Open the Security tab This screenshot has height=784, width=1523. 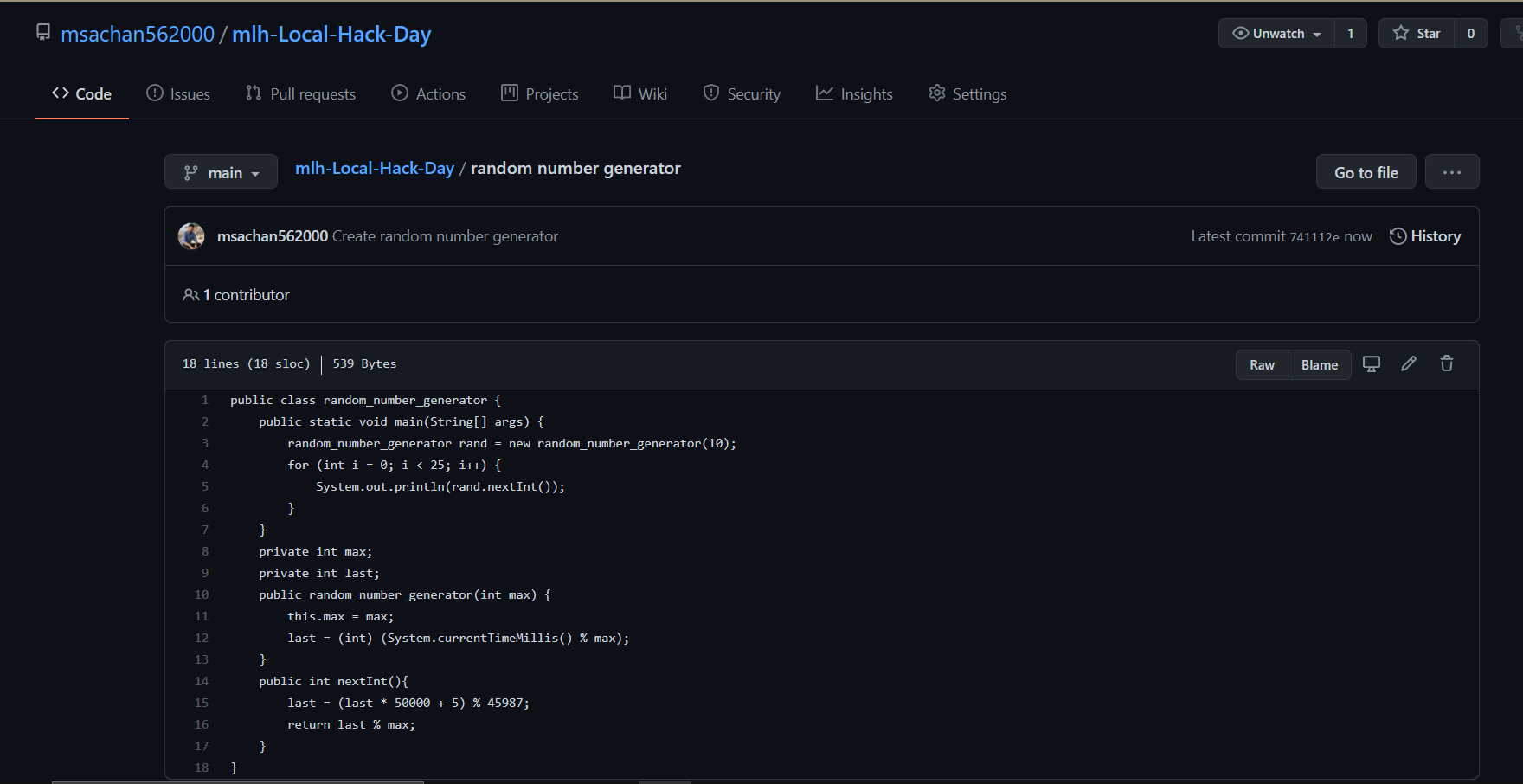click(742, 93)
